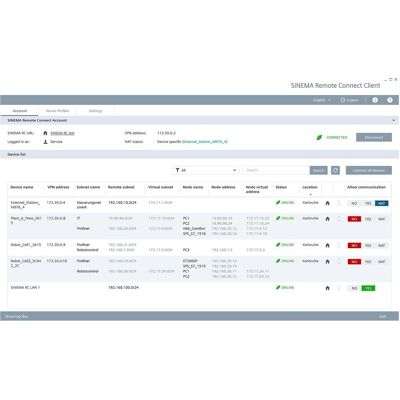Click the Logout button in header

[349, 100]
